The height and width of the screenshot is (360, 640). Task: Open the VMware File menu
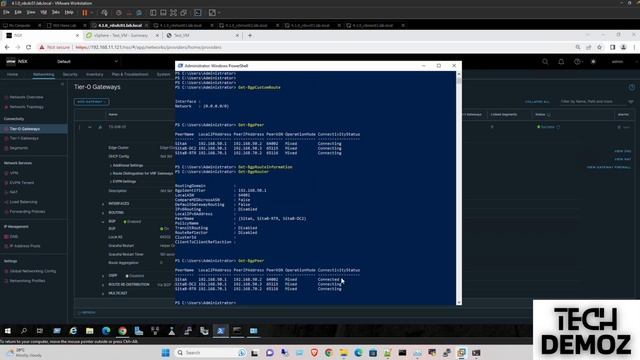(x=6, y=12)
